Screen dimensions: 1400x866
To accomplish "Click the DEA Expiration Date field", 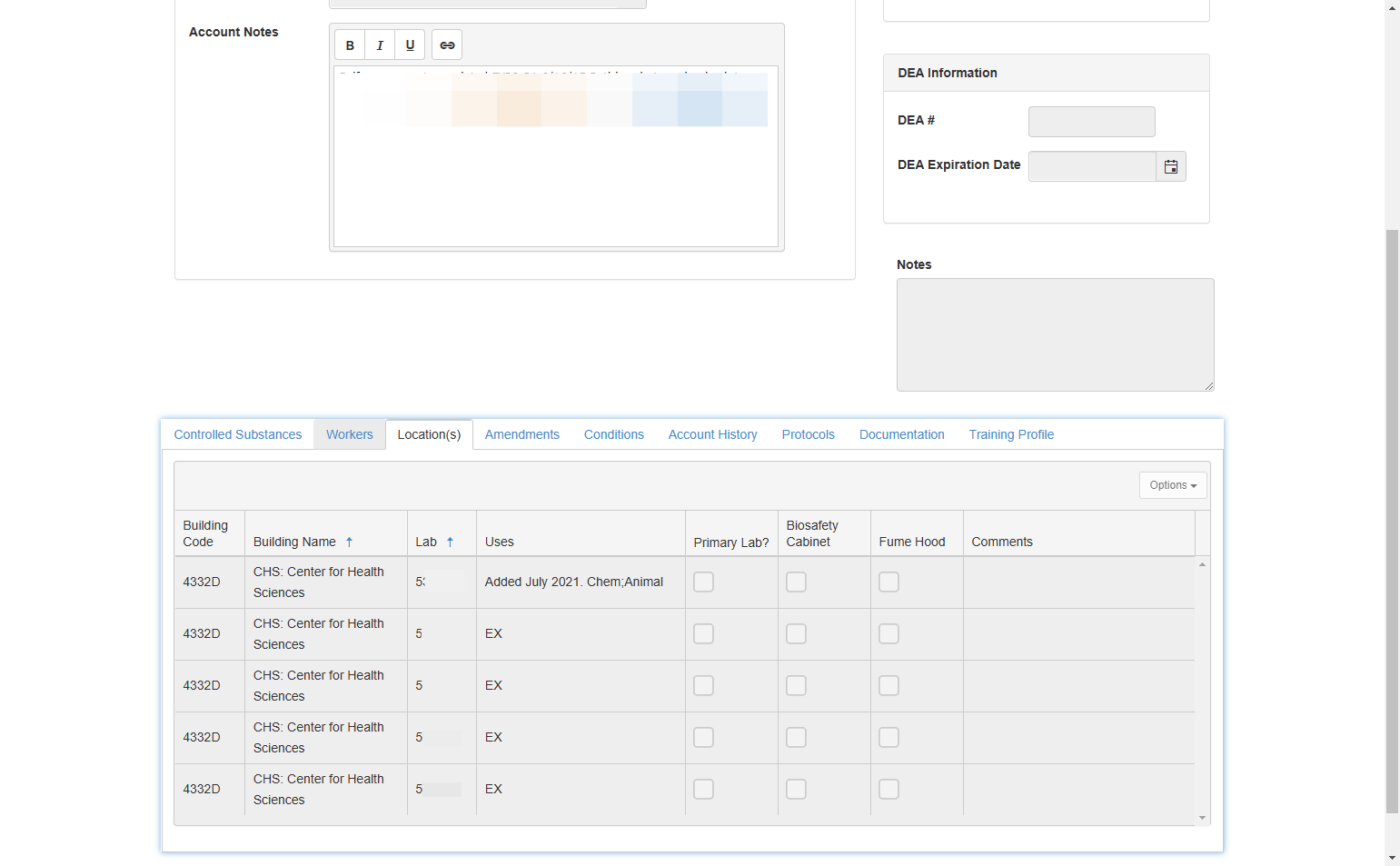I will 1092,166.
